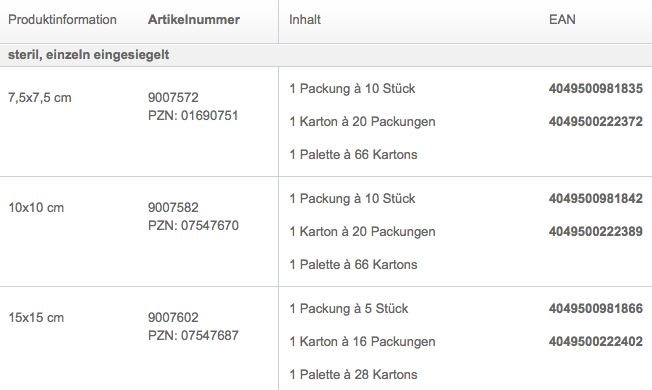Viewport: 652px width, 390px height.
Task: Click EAN 4049500981842
Action: [595, 198]
